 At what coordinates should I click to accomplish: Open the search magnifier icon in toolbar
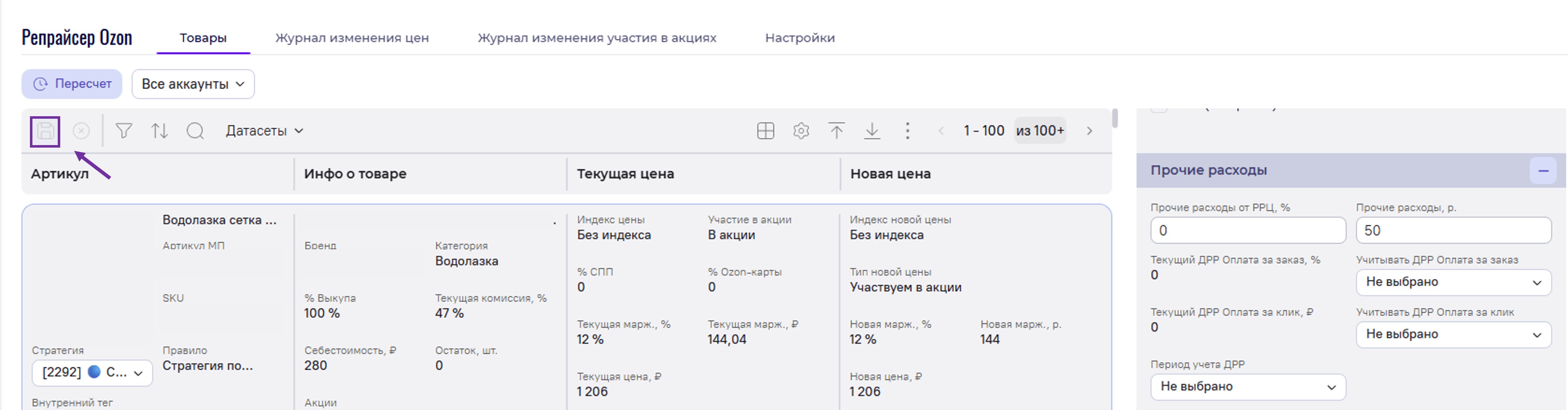tap(195, 131)
